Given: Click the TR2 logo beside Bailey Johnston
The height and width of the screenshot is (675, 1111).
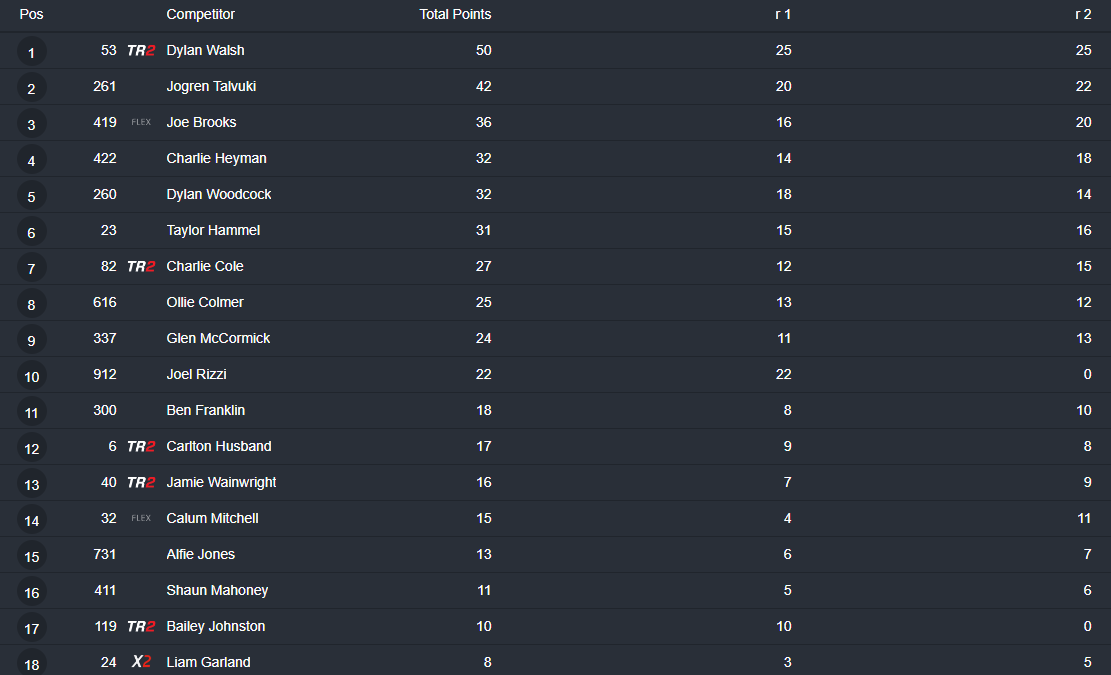Looking at the screenshot, I should click(x=141, y=626).
